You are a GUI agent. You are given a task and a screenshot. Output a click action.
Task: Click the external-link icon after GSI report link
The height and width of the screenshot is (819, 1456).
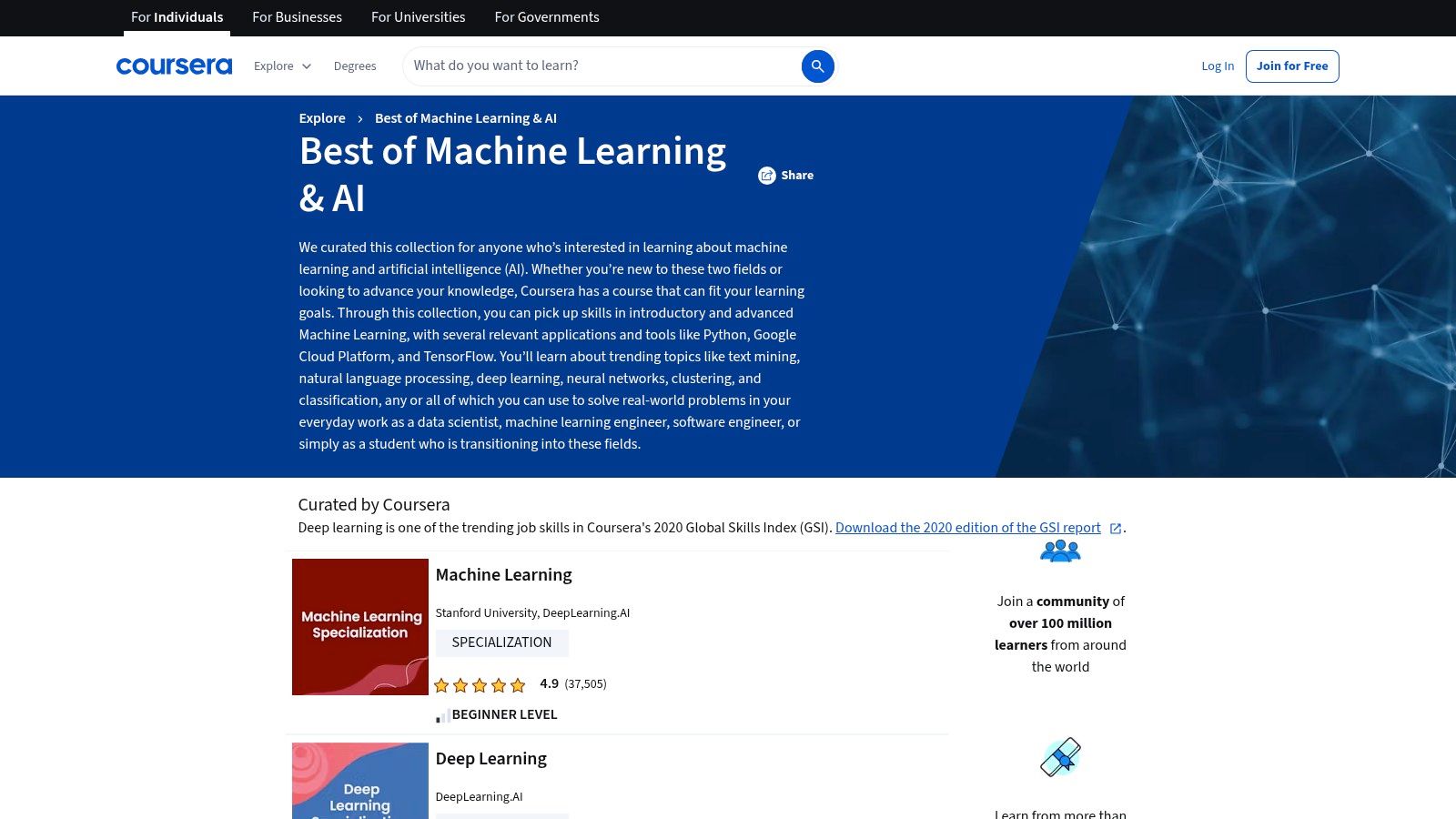(1114, 528)
